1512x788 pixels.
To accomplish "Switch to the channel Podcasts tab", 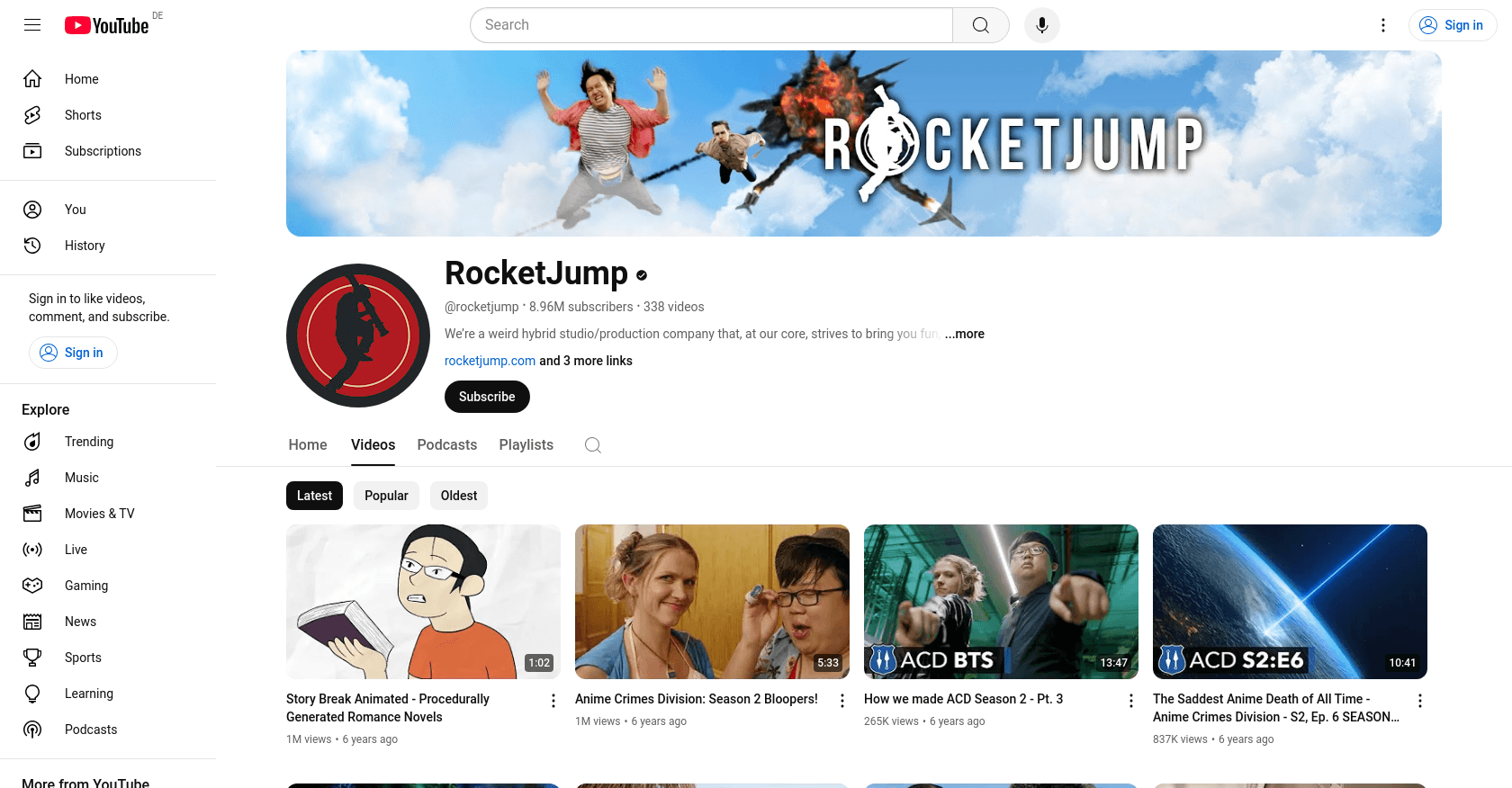I will pyautogui.click(x=446, y=445).
